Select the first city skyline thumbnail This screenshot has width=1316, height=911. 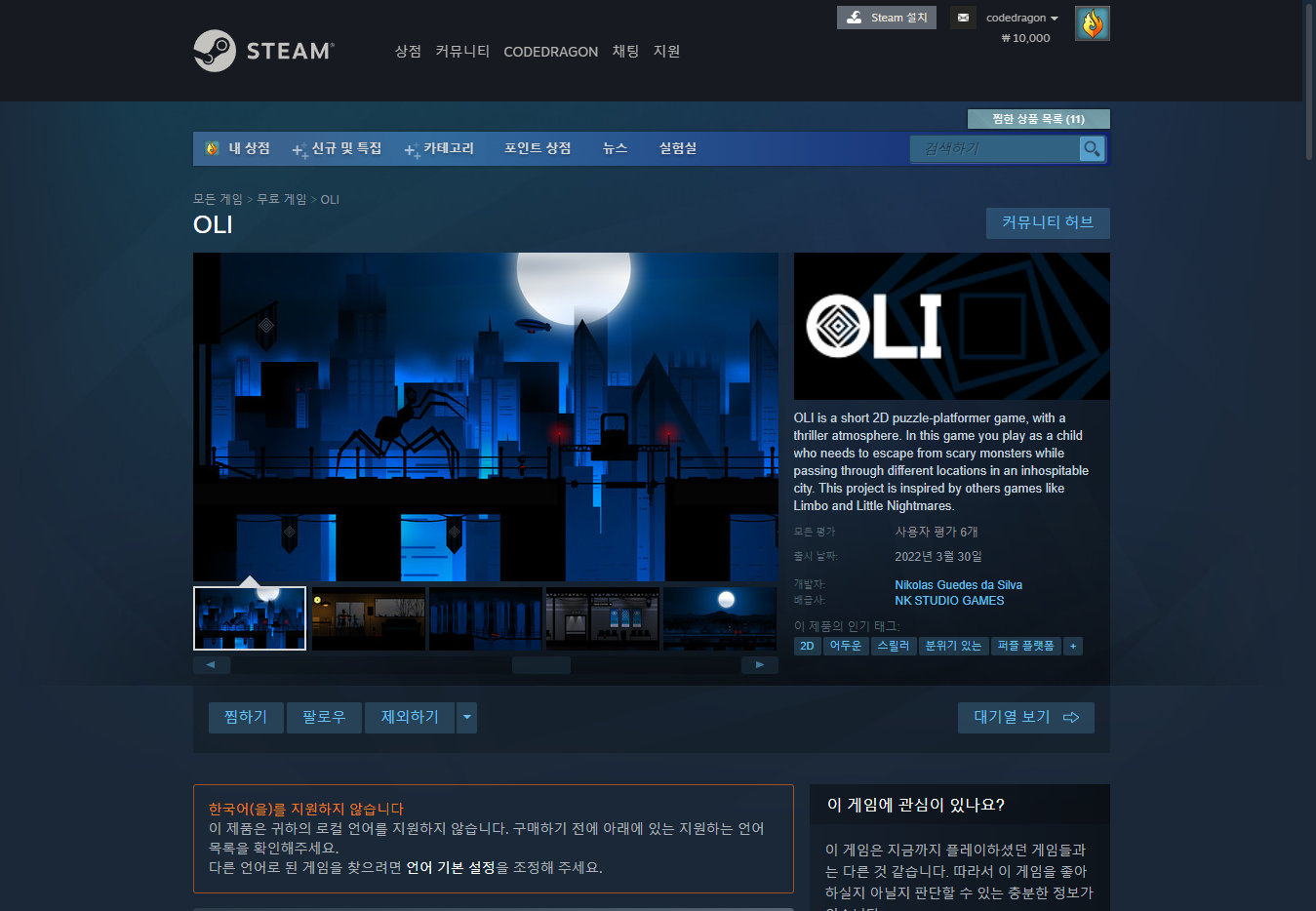[x=250, y=618]
